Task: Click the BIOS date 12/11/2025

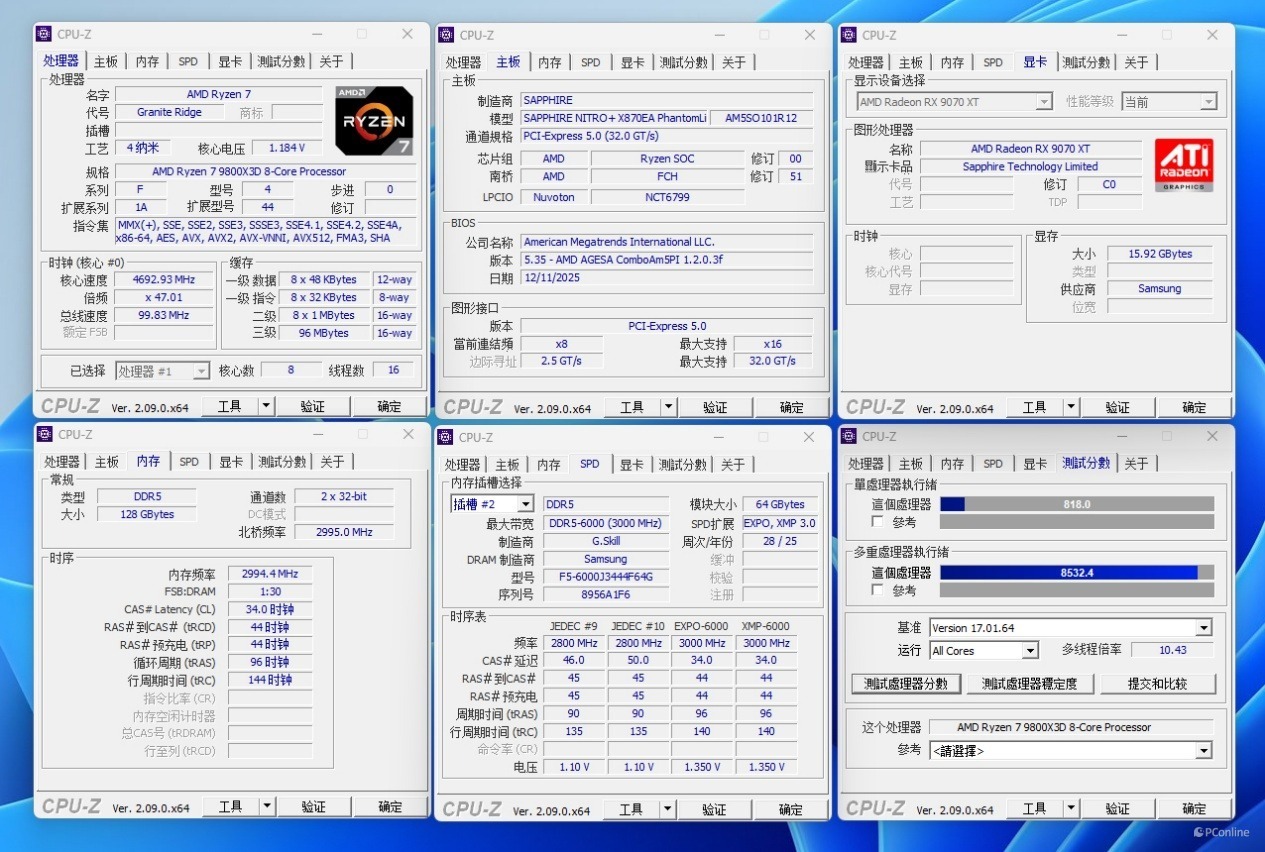Action: click(666, 278)
